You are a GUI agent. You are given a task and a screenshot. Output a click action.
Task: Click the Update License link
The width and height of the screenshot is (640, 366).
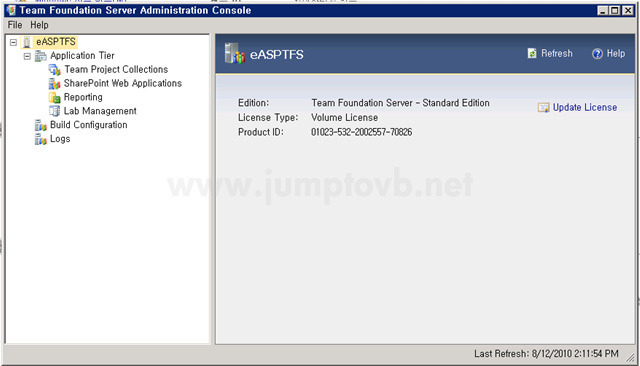pos(585,108)
